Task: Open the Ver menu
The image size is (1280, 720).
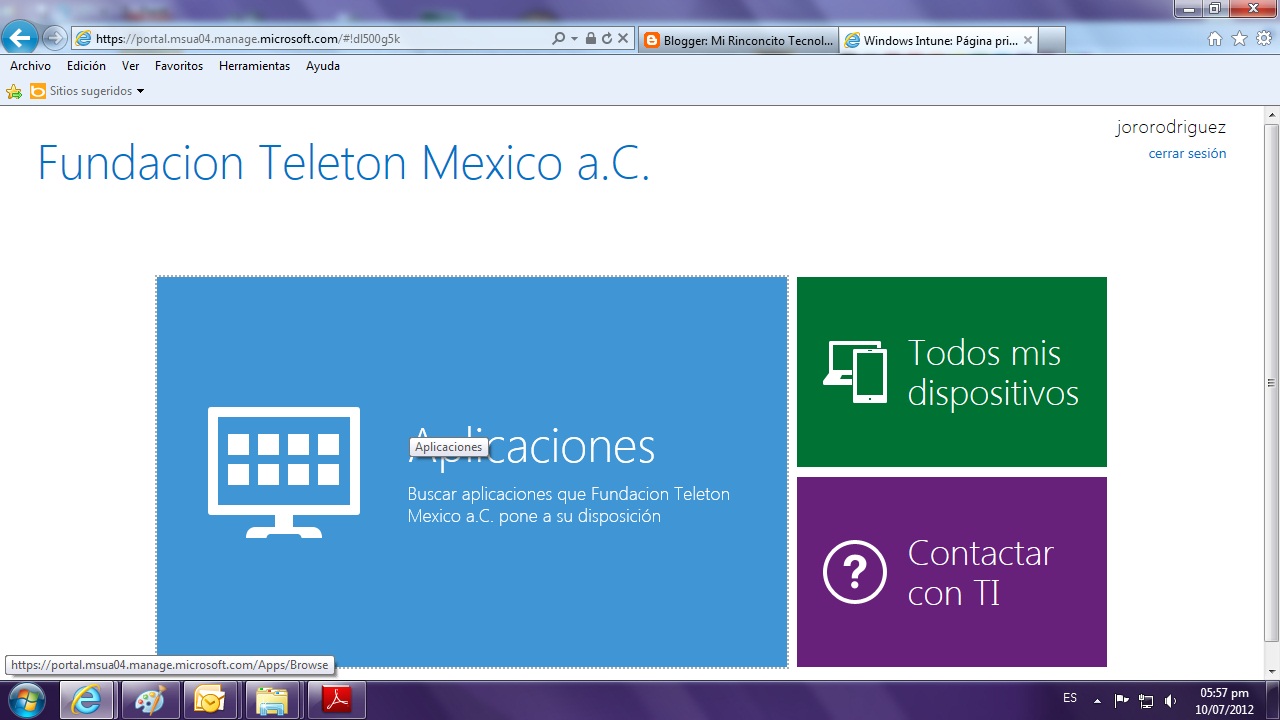Action: 130,66
